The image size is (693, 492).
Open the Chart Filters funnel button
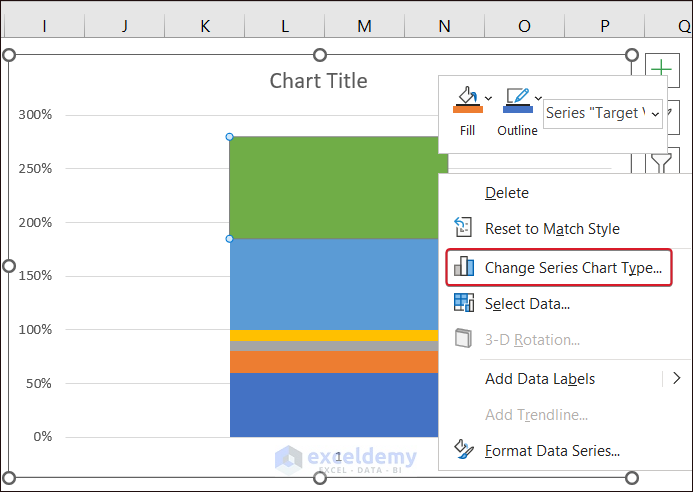pos(660,160)
